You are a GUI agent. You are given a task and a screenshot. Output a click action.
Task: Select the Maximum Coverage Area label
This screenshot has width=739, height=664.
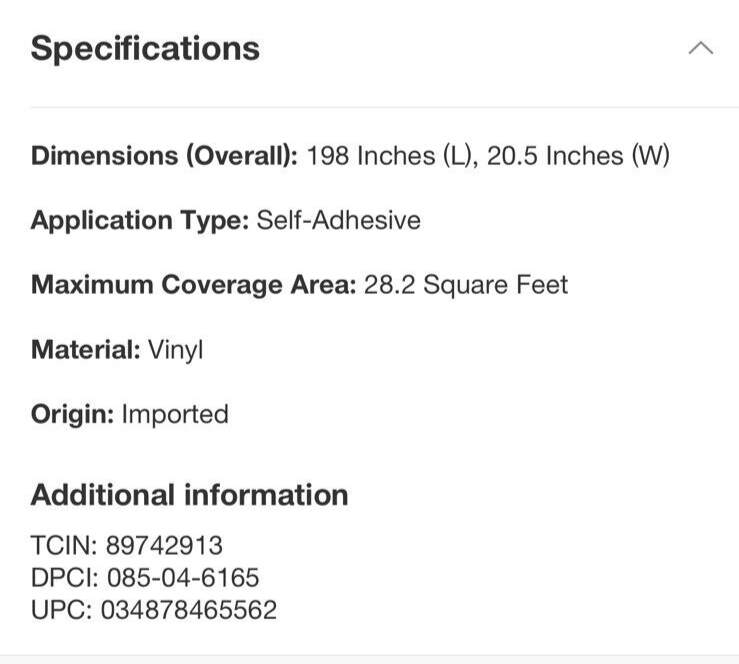coord(193,285)
